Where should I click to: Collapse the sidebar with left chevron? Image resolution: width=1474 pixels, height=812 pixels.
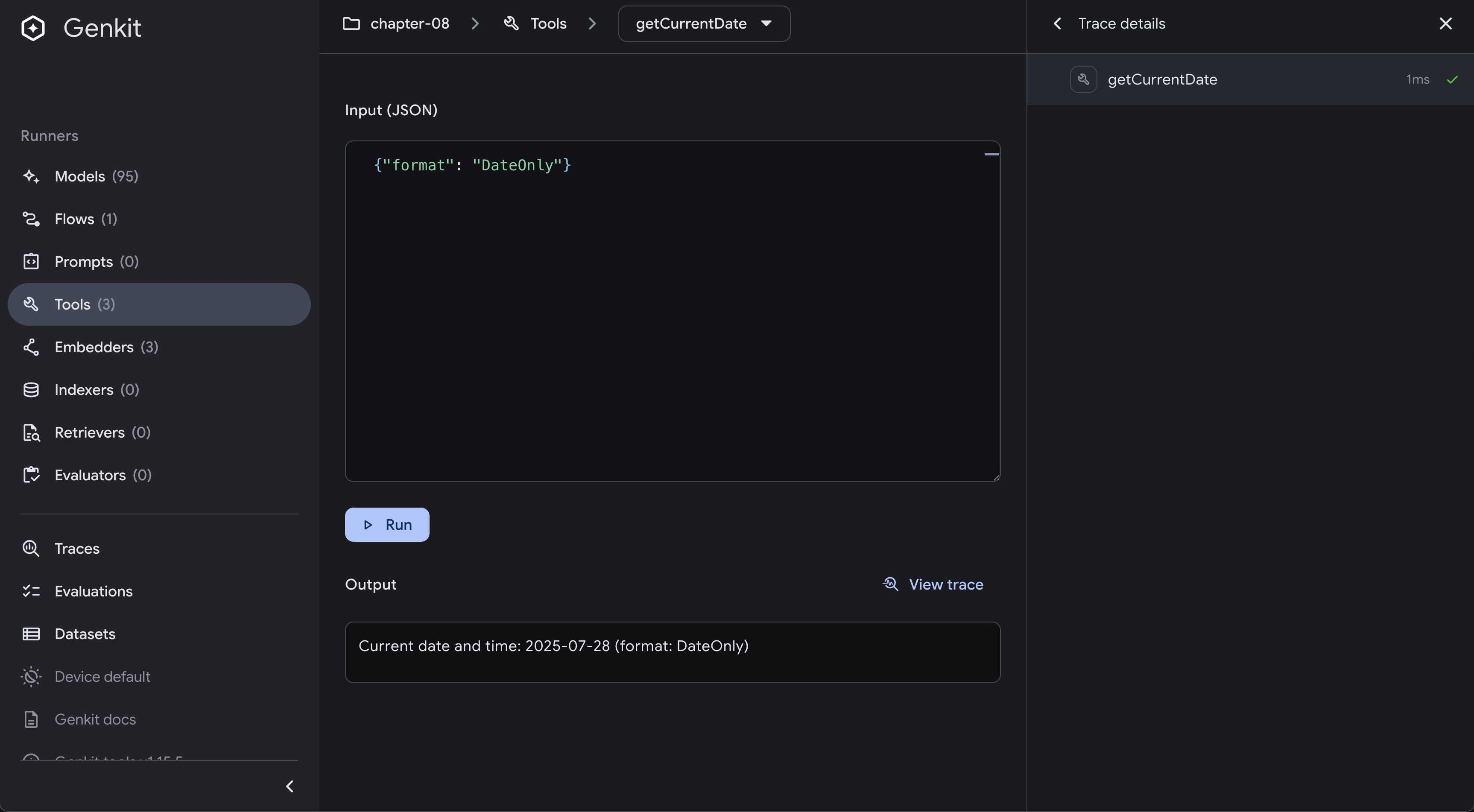pos(290,786)
